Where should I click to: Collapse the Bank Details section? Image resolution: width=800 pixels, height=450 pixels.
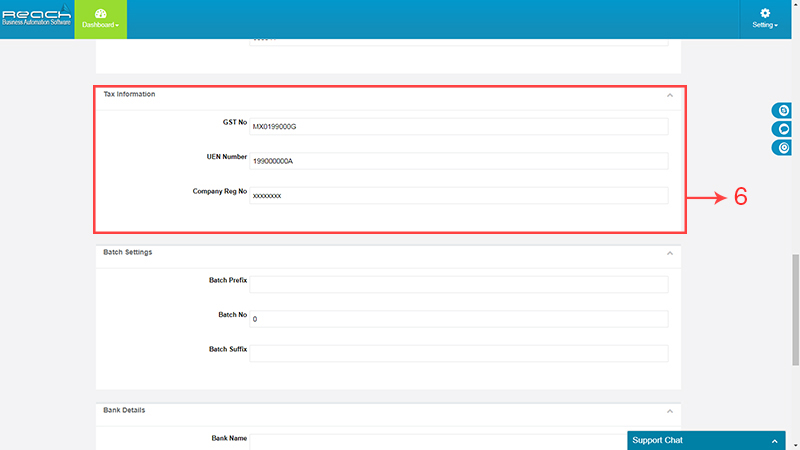pos(670,411)
